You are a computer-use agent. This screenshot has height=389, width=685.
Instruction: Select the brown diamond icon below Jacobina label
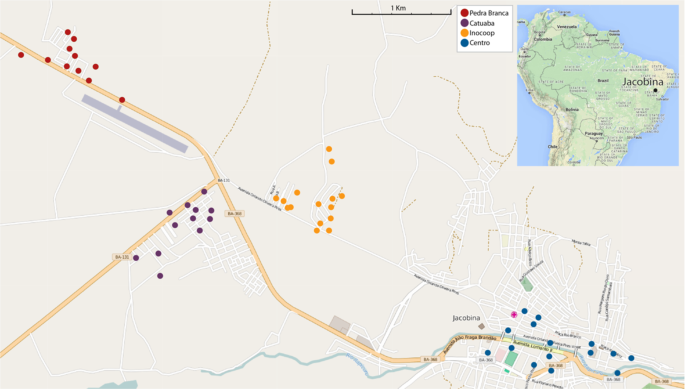[481, 326]
